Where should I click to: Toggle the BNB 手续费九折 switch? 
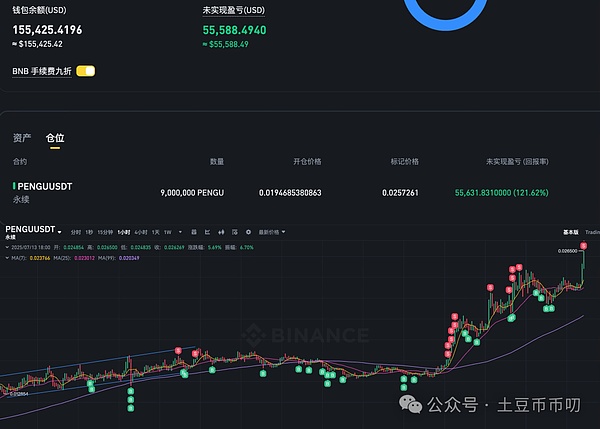(85, 71)
